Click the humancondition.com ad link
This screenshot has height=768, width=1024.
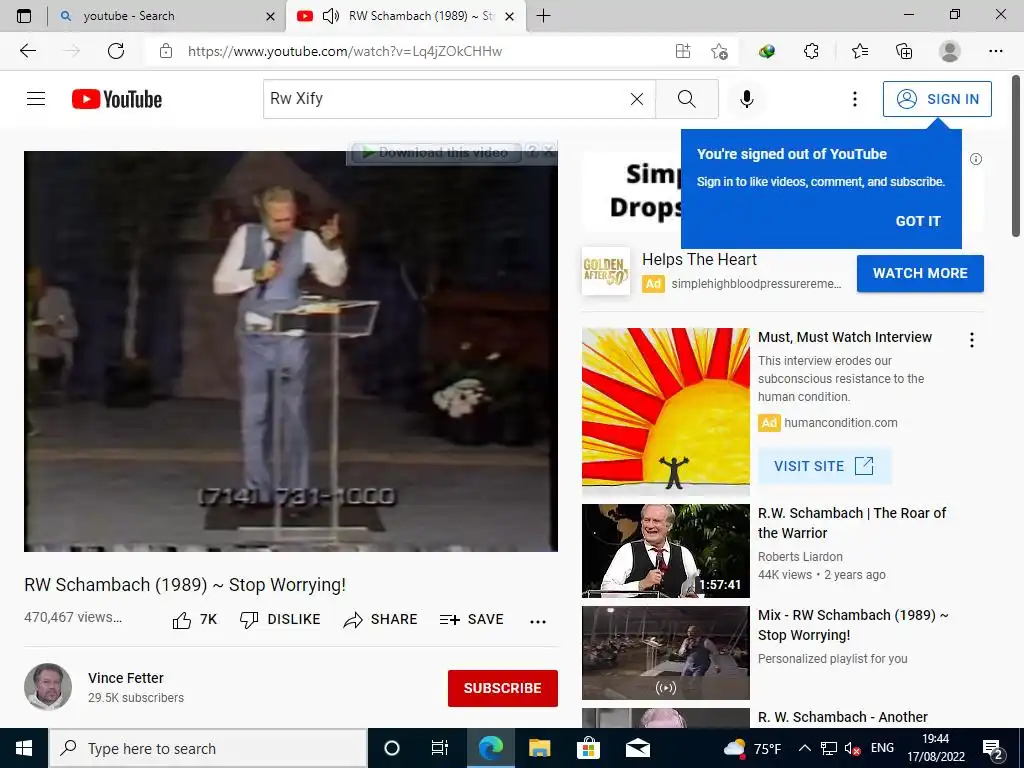(x=840, y=423)
